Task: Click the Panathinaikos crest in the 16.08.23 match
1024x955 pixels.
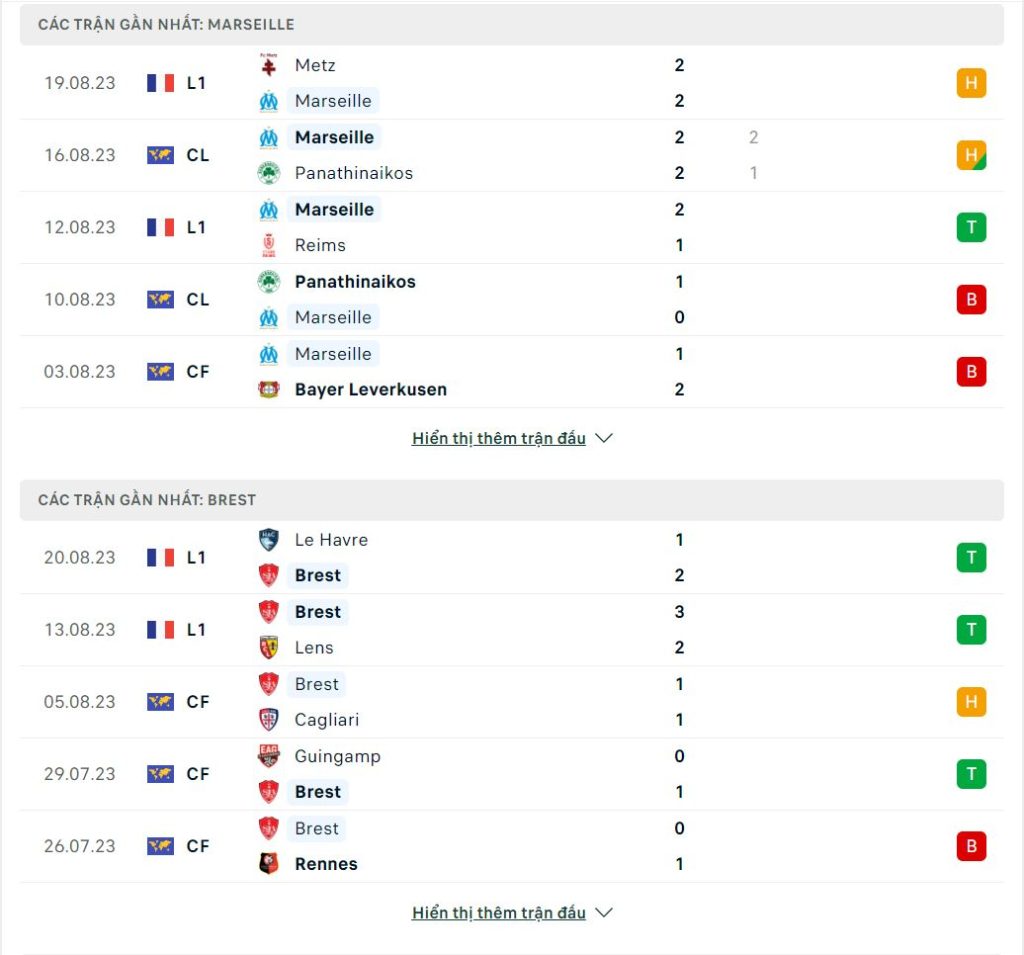Action: [268, 173]
